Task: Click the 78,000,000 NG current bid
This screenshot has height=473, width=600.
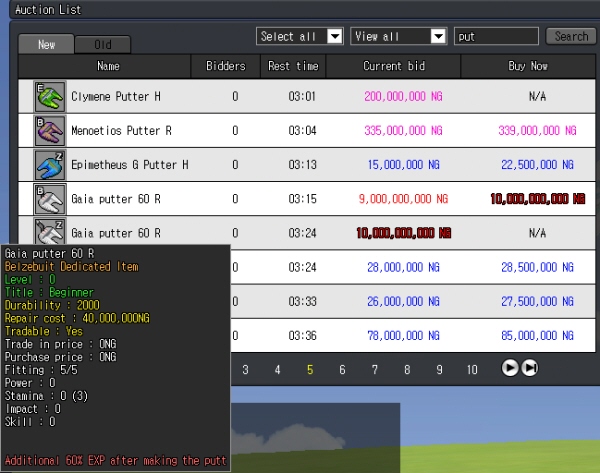Action: 403,336
